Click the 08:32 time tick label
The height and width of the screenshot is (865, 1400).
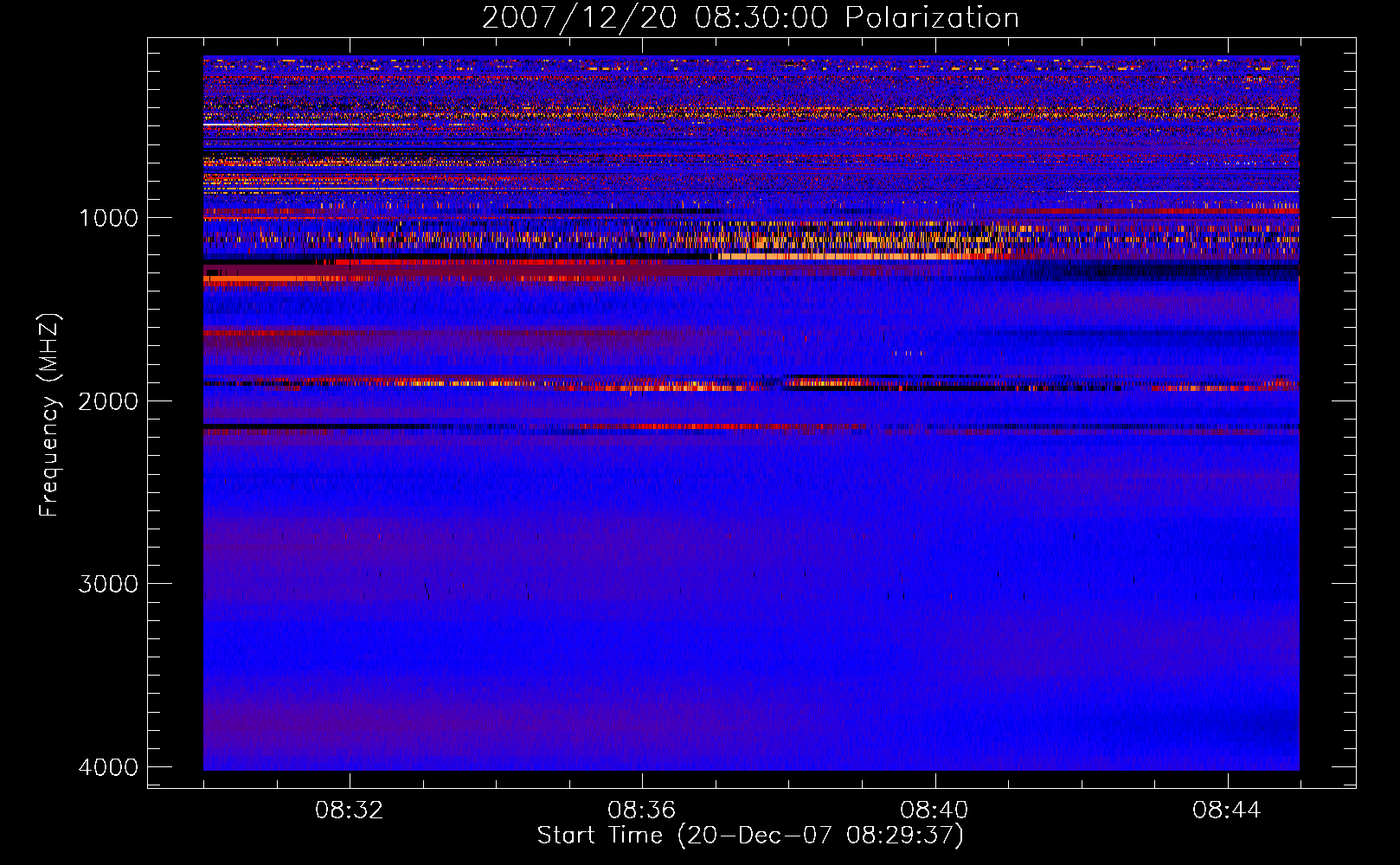point(350,811)
